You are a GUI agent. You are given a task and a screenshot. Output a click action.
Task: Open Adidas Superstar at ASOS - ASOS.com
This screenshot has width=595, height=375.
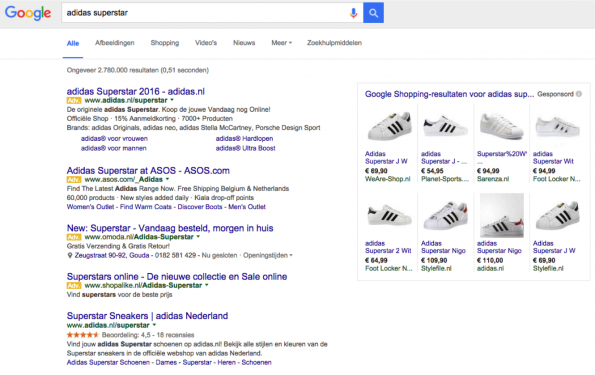tap(148, 170)
